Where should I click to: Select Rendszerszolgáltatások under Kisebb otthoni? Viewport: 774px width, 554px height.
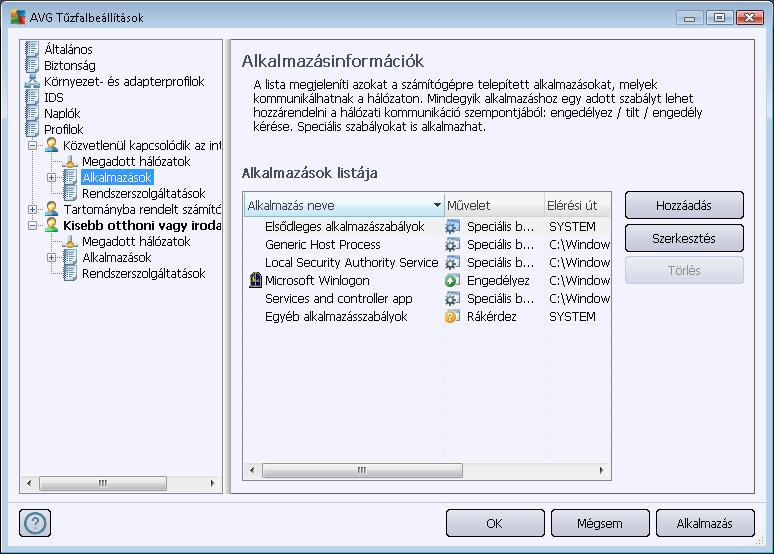click(x=143, y=274)
